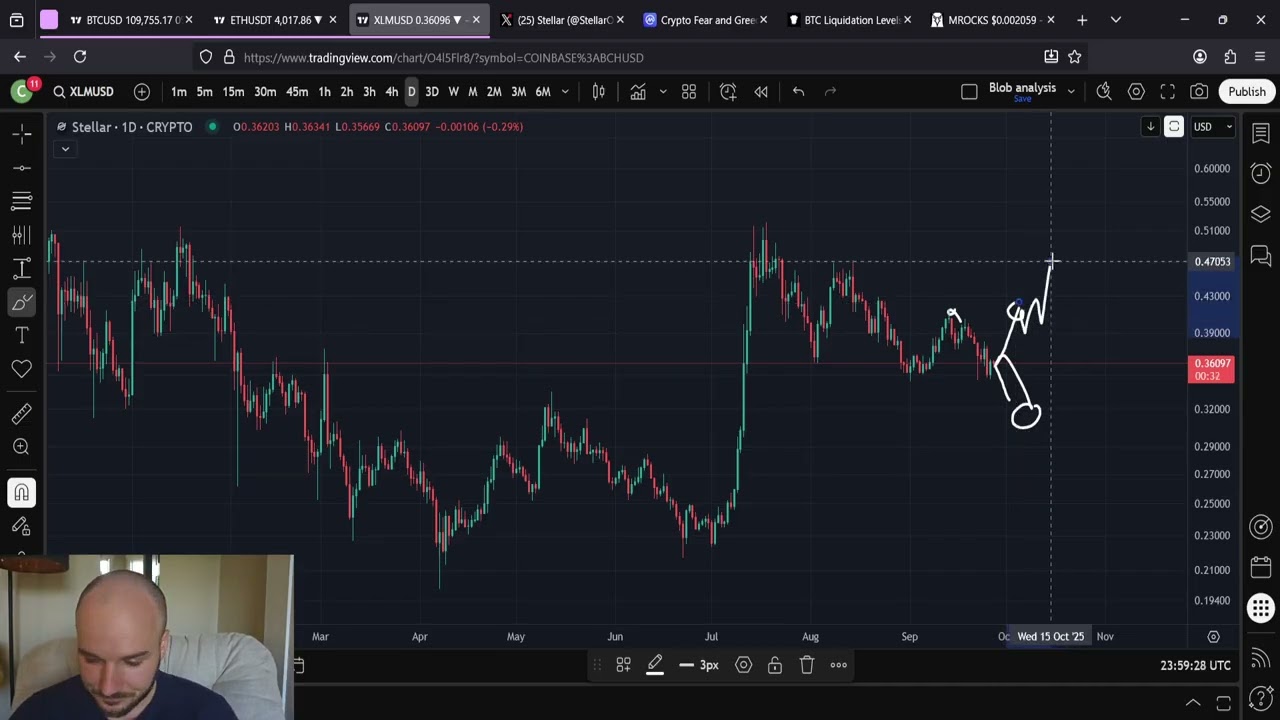Screen dimensions: 1280x720
Task: Select the 3D interval
Action: 432,92
